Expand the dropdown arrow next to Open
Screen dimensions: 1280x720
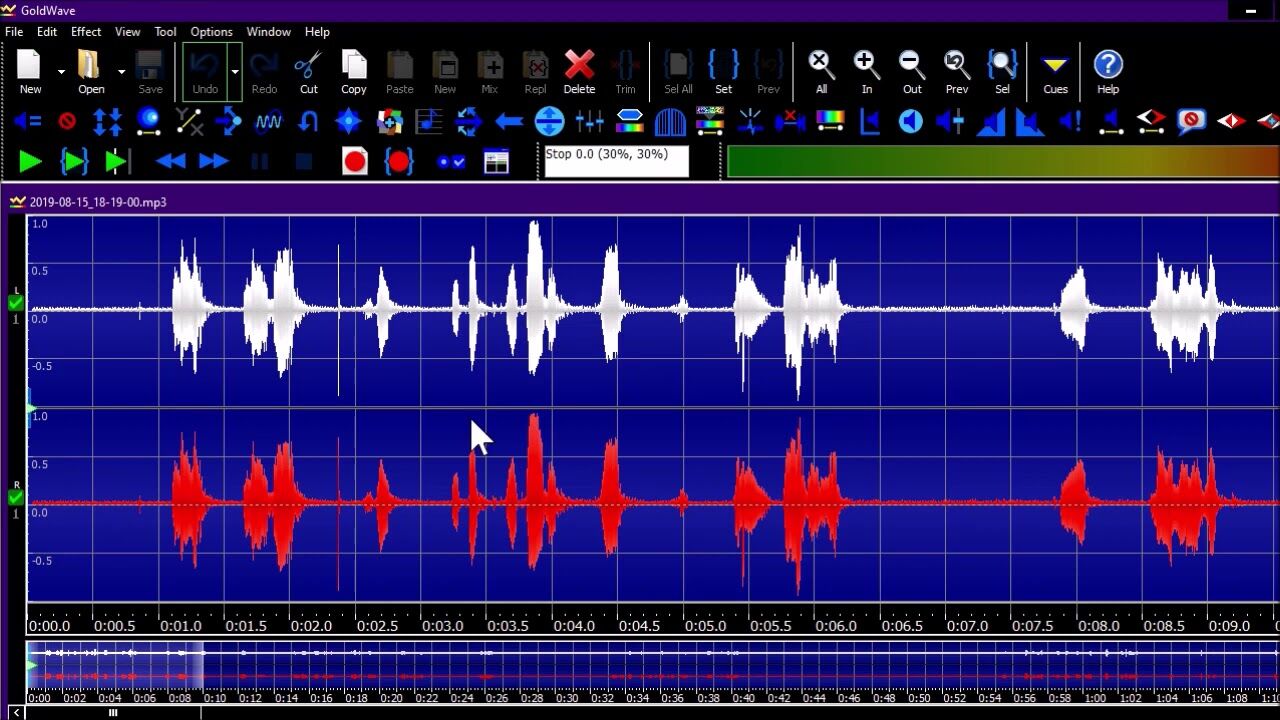pos(122,72)
